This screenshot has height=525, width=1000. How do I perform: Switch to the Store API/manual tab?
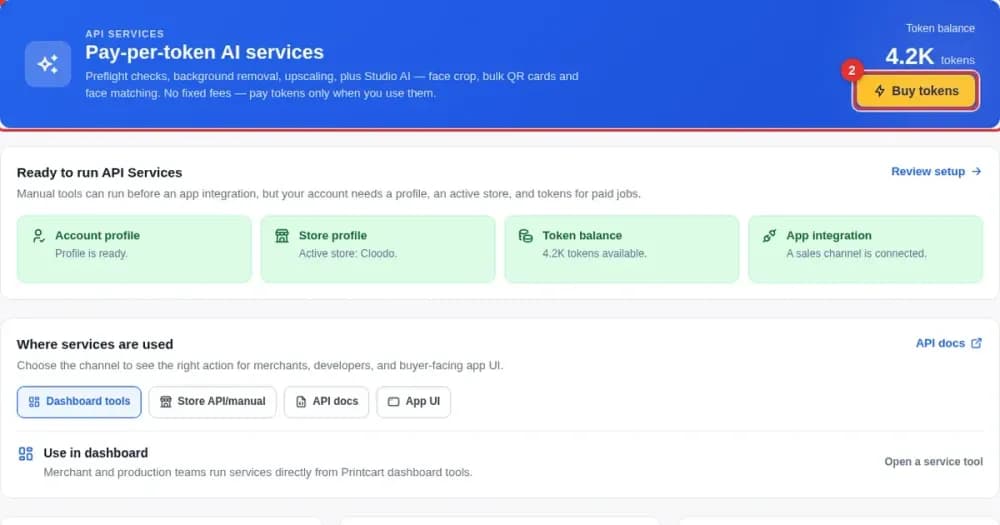tap(212, 402)
